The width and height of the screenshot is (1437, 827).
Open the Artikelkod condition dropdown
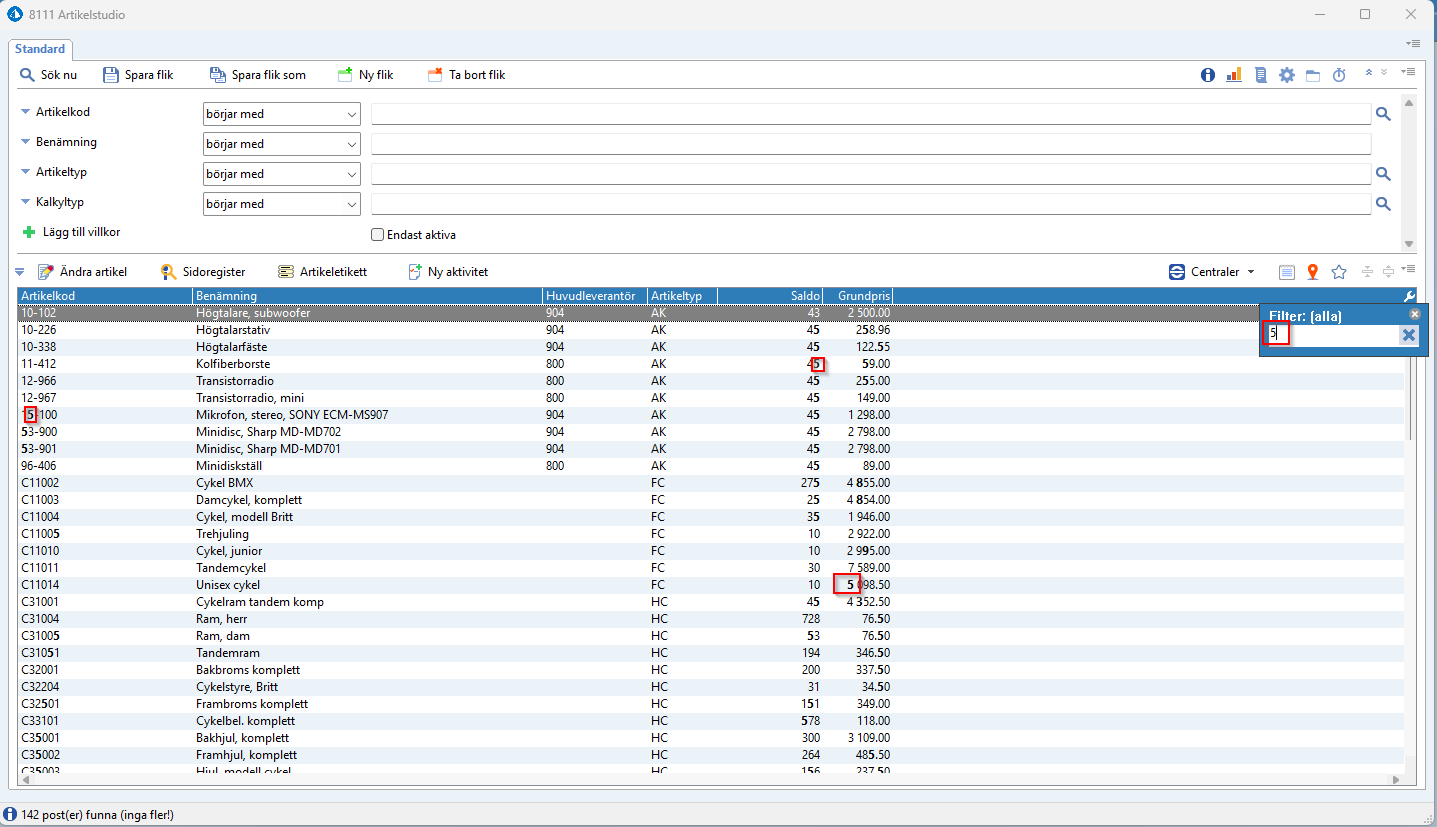281,114
